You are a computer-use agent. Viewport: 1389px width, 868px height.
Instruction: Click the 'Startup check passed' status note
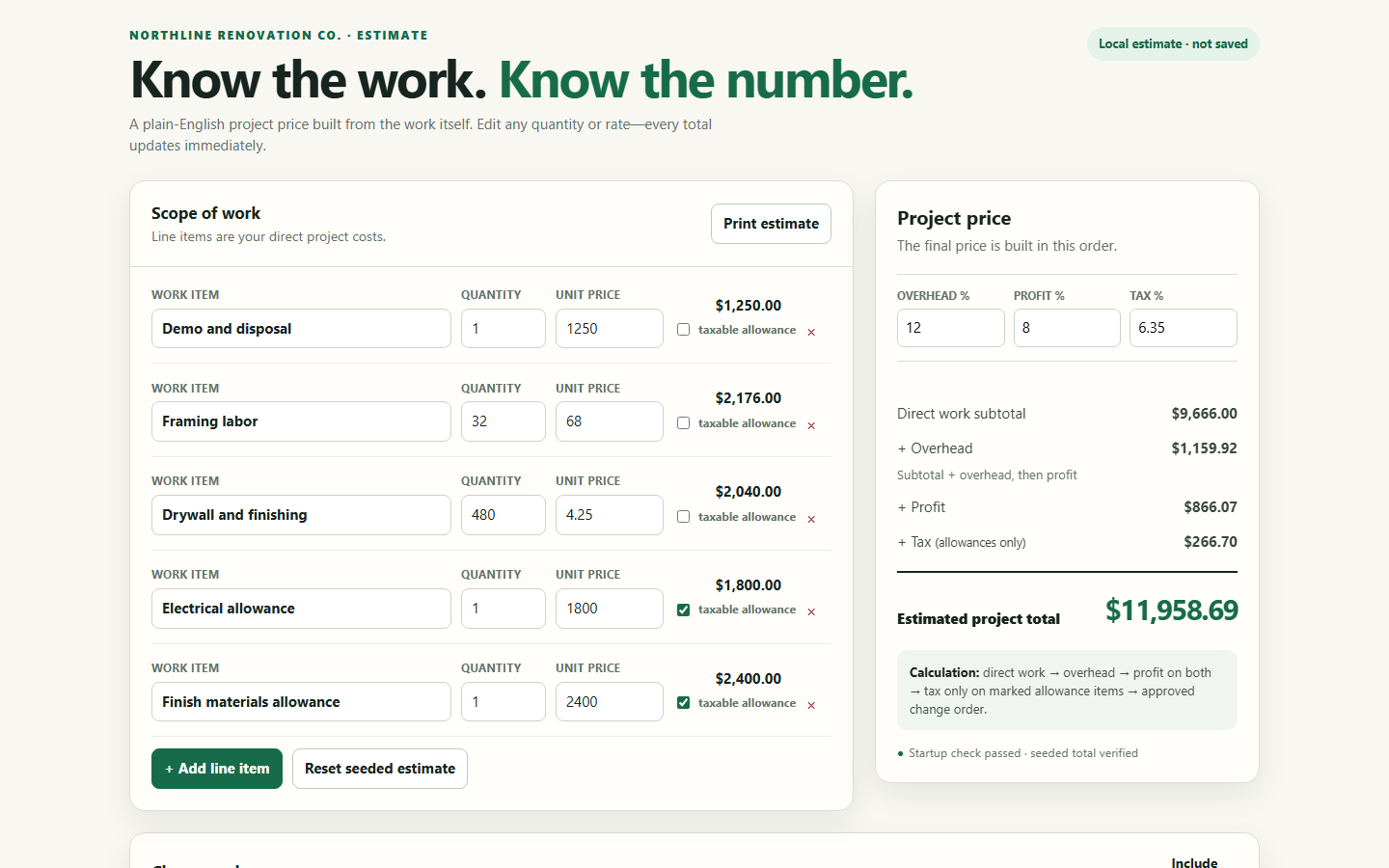1018,753
